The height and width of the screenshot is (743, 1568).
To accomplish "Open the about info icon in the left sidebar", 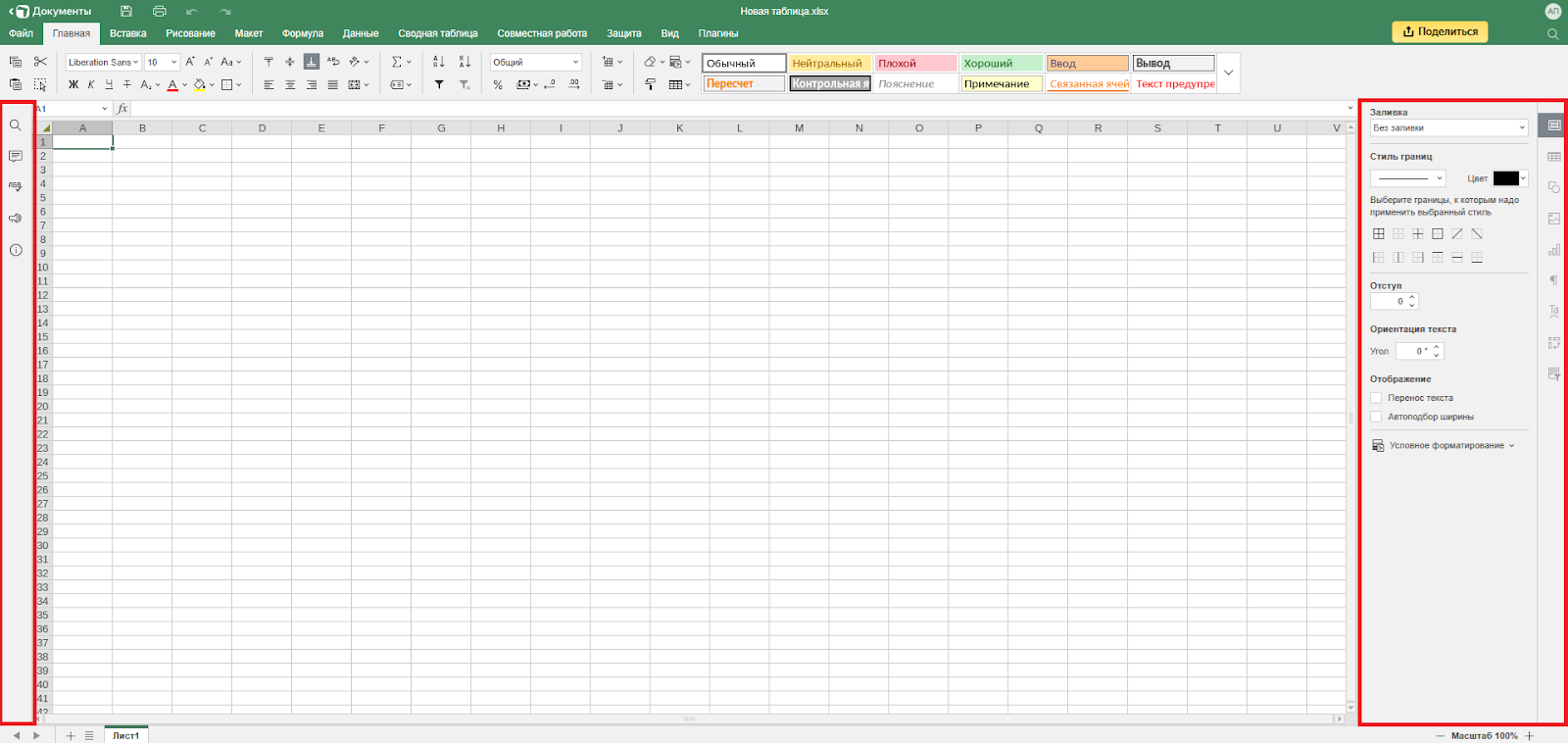I will tap(16, 250).
